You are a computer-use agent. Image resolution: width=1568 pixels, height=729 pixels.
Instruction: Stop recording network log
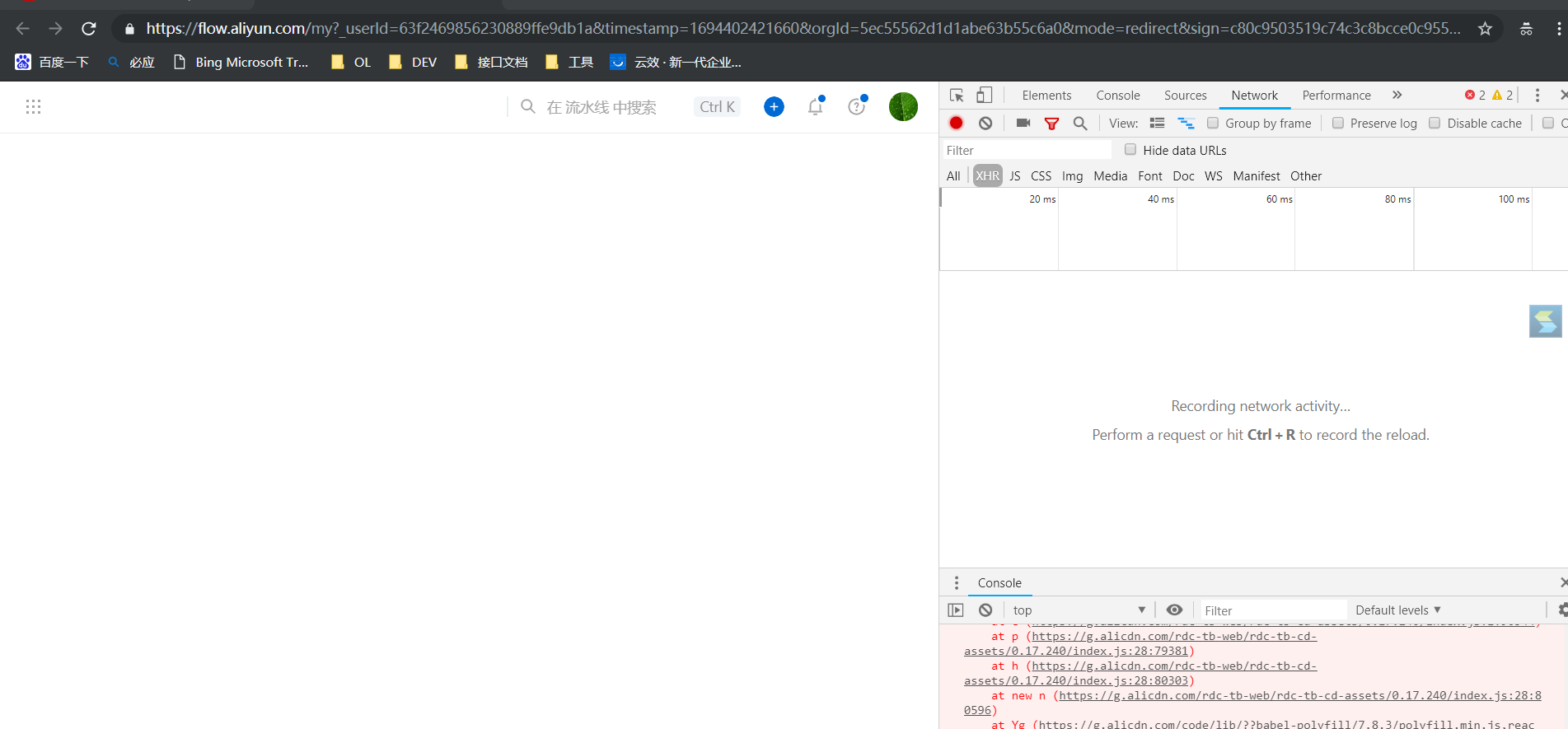(x=956, y=123)
